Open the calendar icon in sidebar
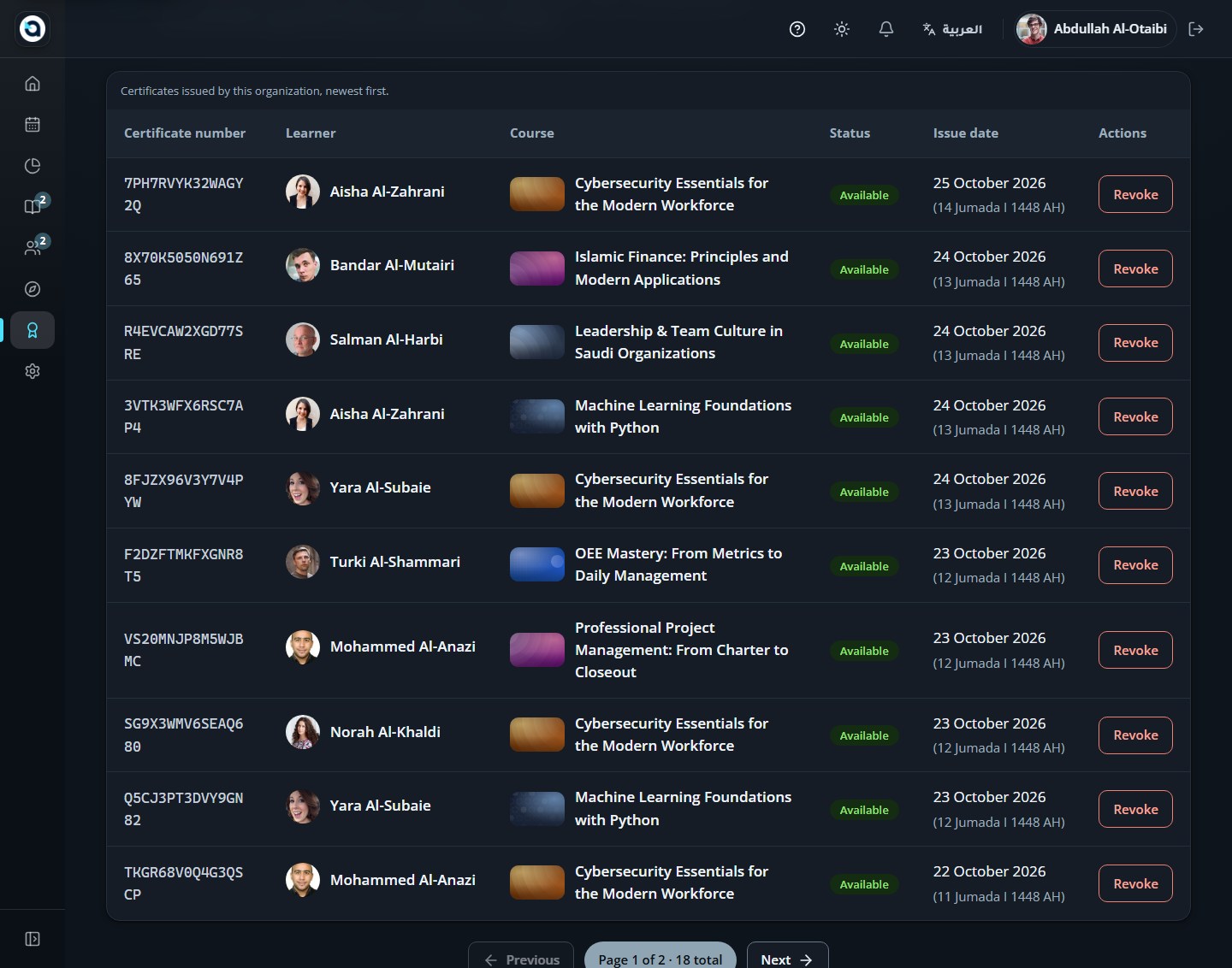The width and height of the screenshot is (1232, 968). [33, 125]
